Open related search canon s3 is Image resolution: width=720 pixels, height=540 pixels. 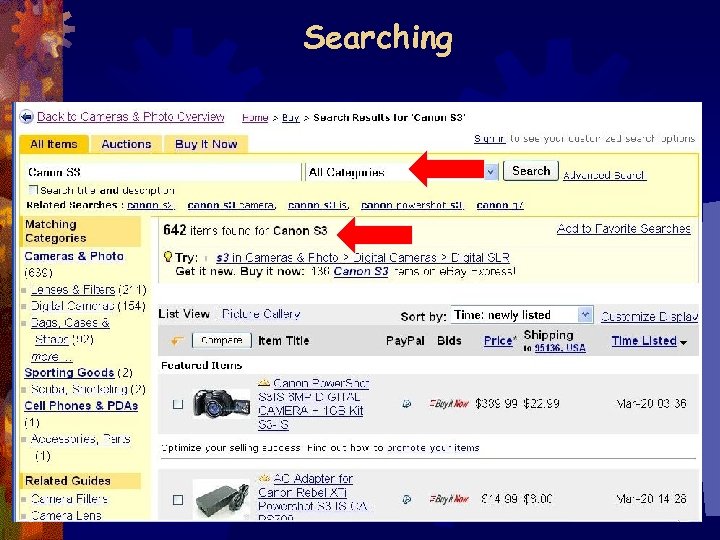tap(318, 205)
